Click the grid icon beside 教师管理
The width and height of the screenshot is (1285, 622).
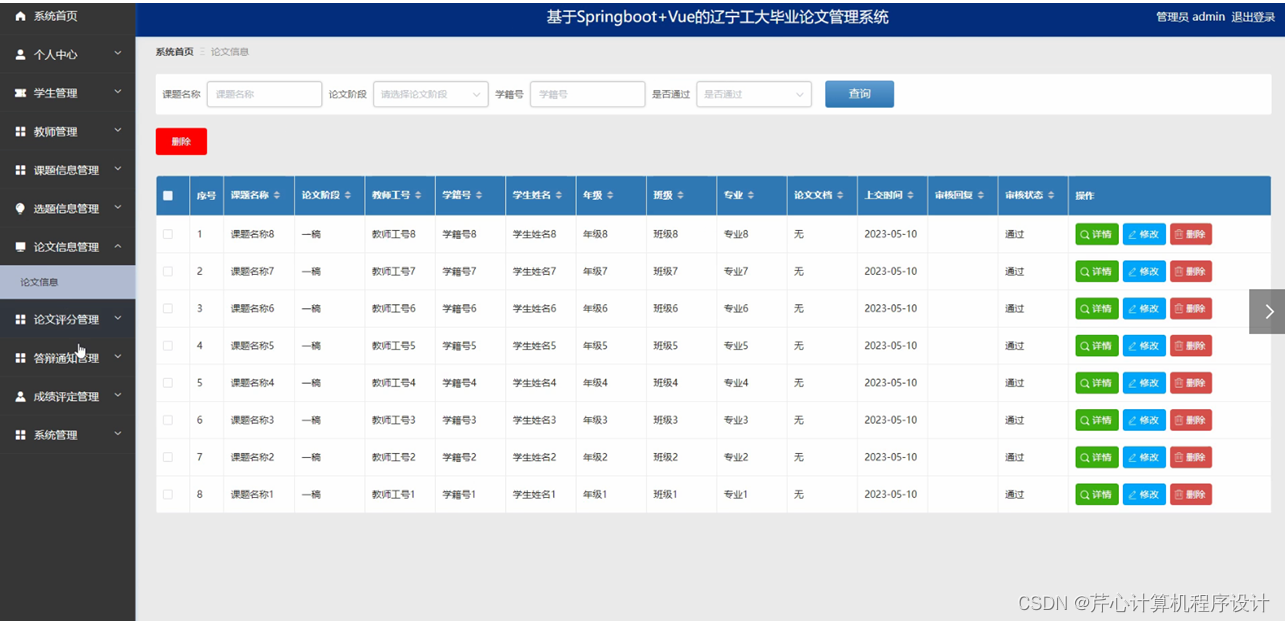tap(20, 132)
